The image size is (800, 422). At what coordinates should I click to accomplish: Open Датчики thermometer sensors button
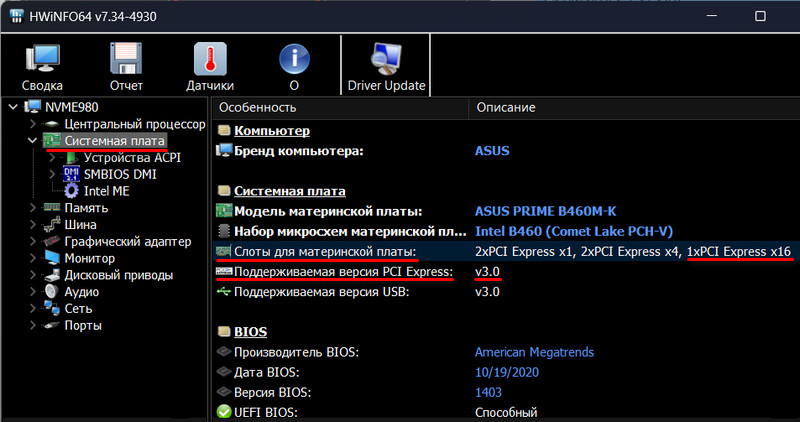click(x=210, y=67)
